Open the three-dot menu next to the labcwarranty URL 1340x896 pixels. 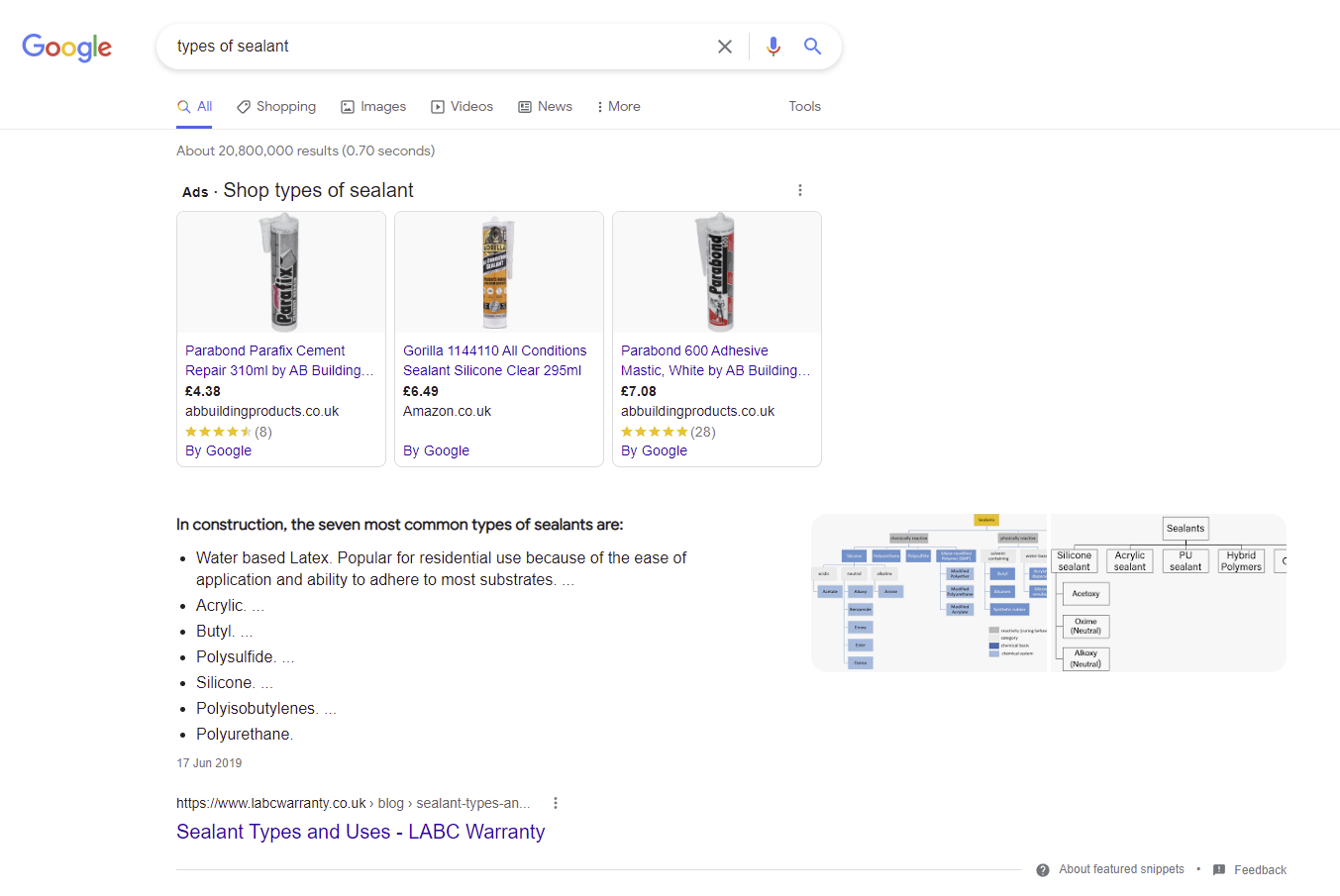pos(556,803)
